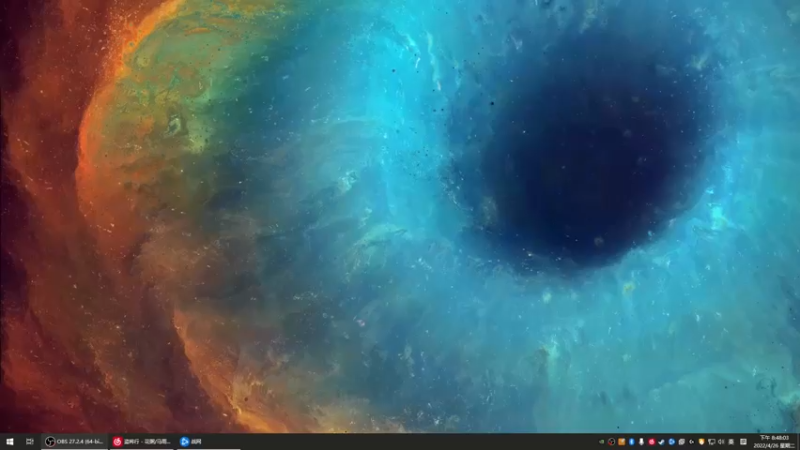Open the Steam tray icon
Image resolution: width=800 pixels, height=450 pixels.
661,442
